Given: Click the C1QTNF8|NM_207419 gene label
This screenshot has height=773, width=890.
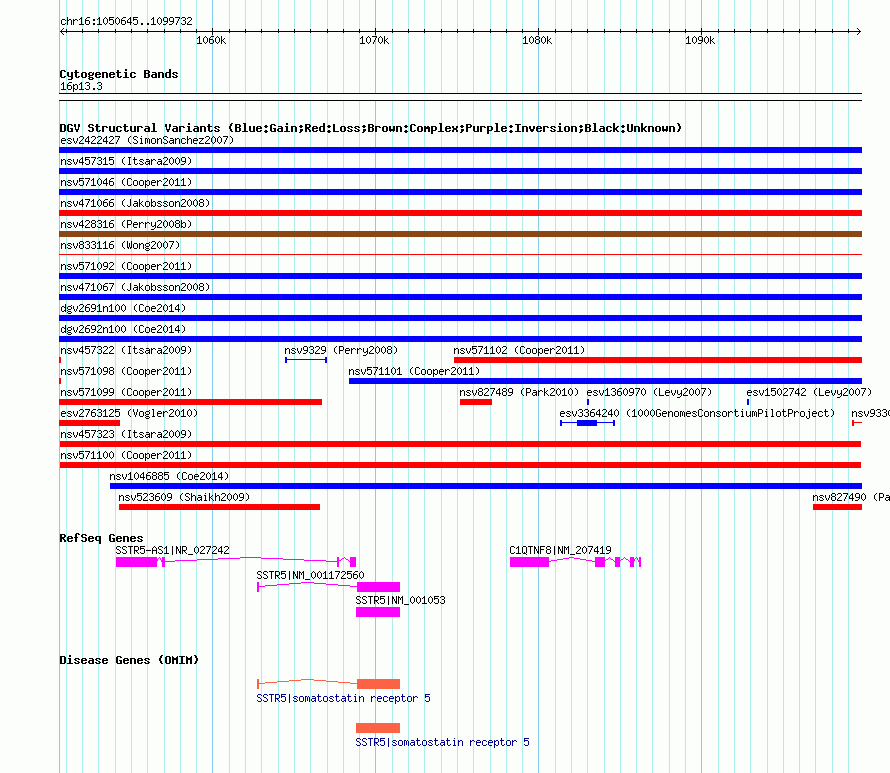Looking at the screenshot, I should point(560,550).
